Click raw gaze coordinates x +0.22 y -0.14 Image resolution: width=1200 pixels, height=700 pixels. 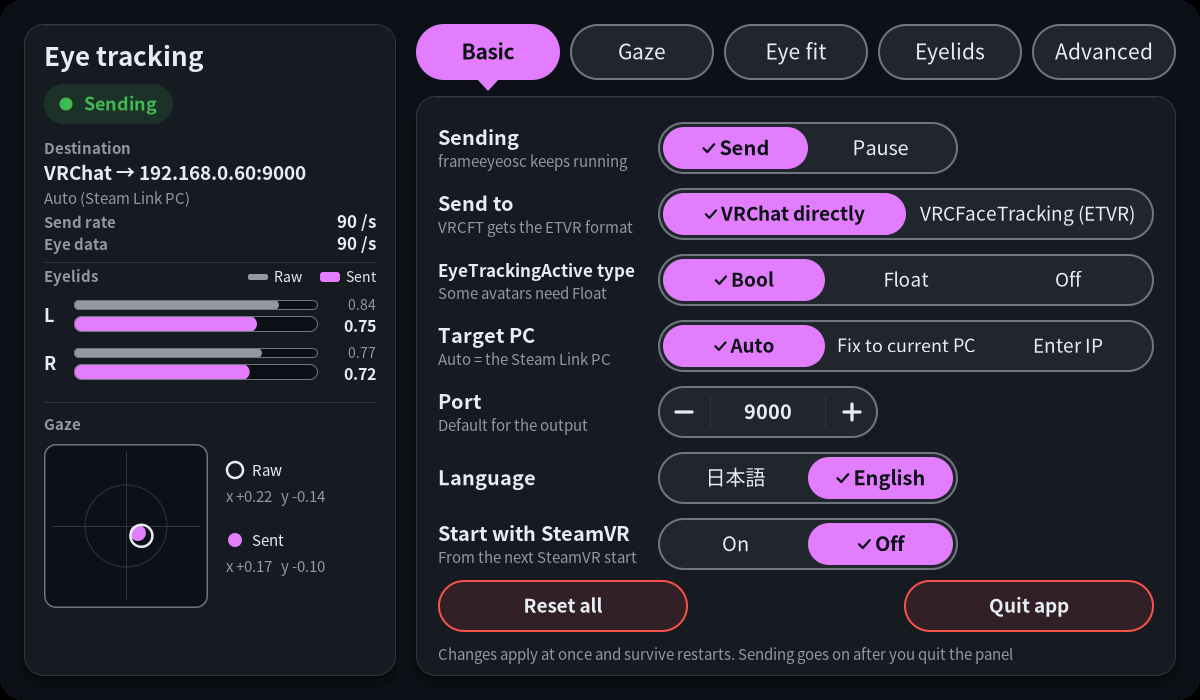pyautogui.click(x=276, y=497)
